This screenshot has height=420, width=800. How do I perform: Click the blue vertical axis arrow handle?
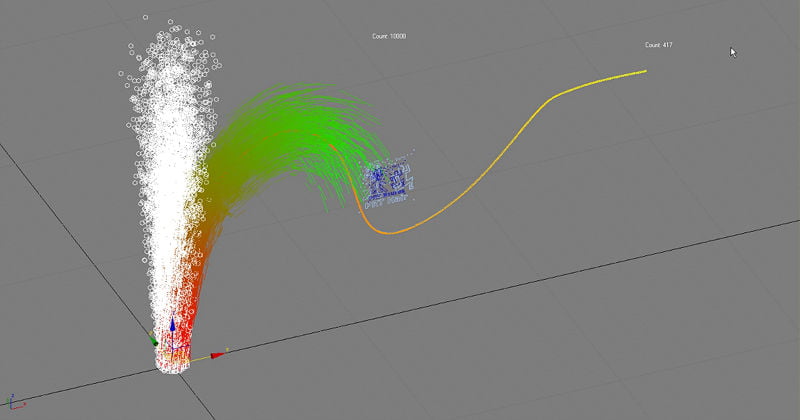pyautogui.click(x=173, y=324)
